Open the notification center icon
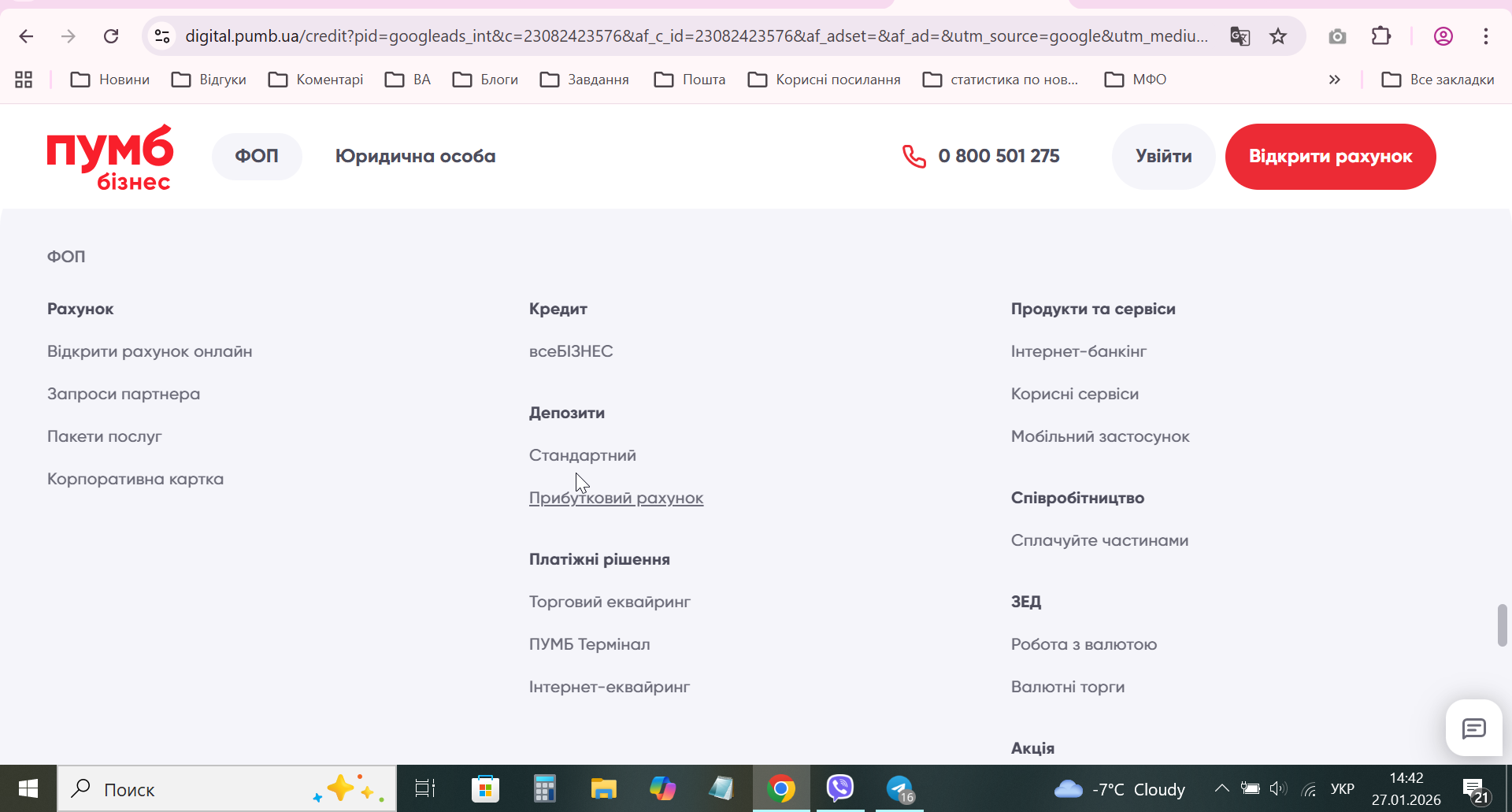This screenshot has width=1512, height=812. (x=1474, y=789)
